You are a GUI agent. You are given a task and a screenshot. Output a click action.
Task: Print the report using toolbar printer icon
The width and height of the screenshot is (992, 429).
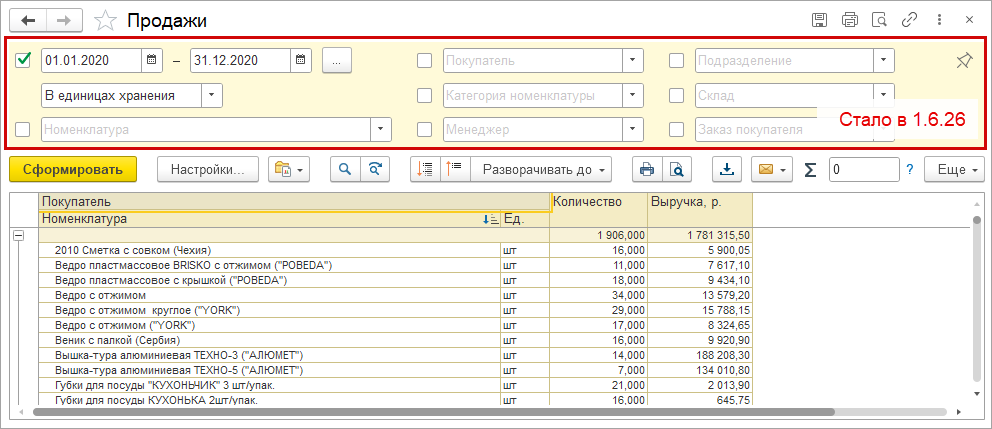coord(647,170)
